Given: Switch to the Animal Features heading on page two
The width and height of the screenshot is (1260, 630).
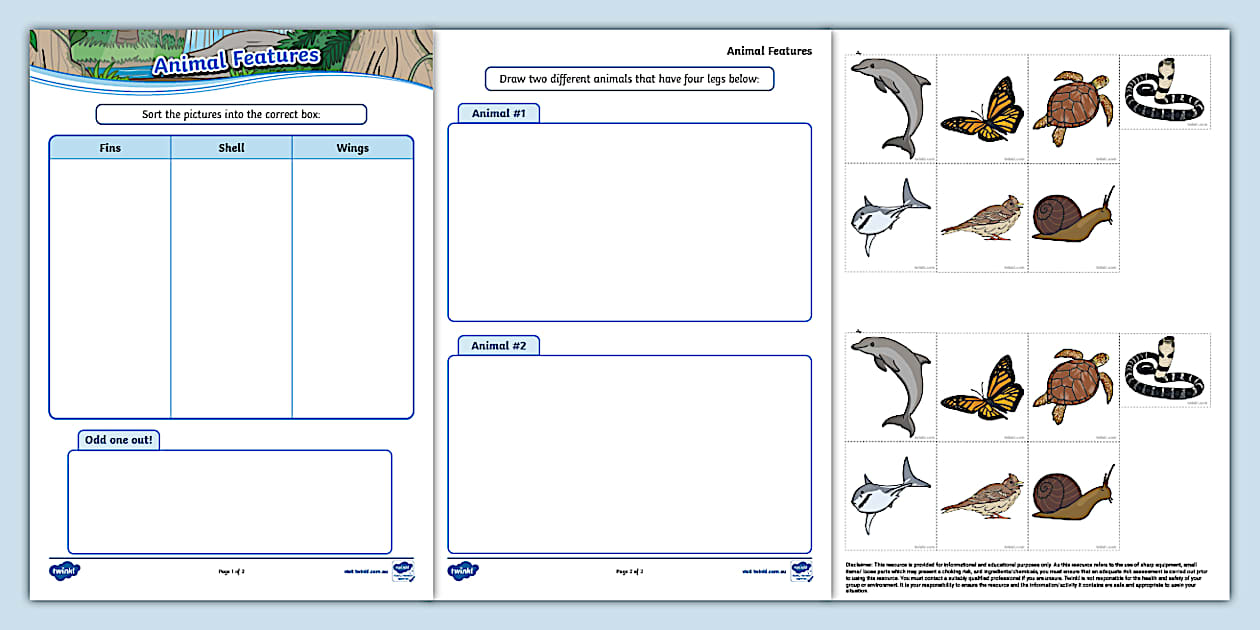Looking at the screenshot, I should coord(767,51).
